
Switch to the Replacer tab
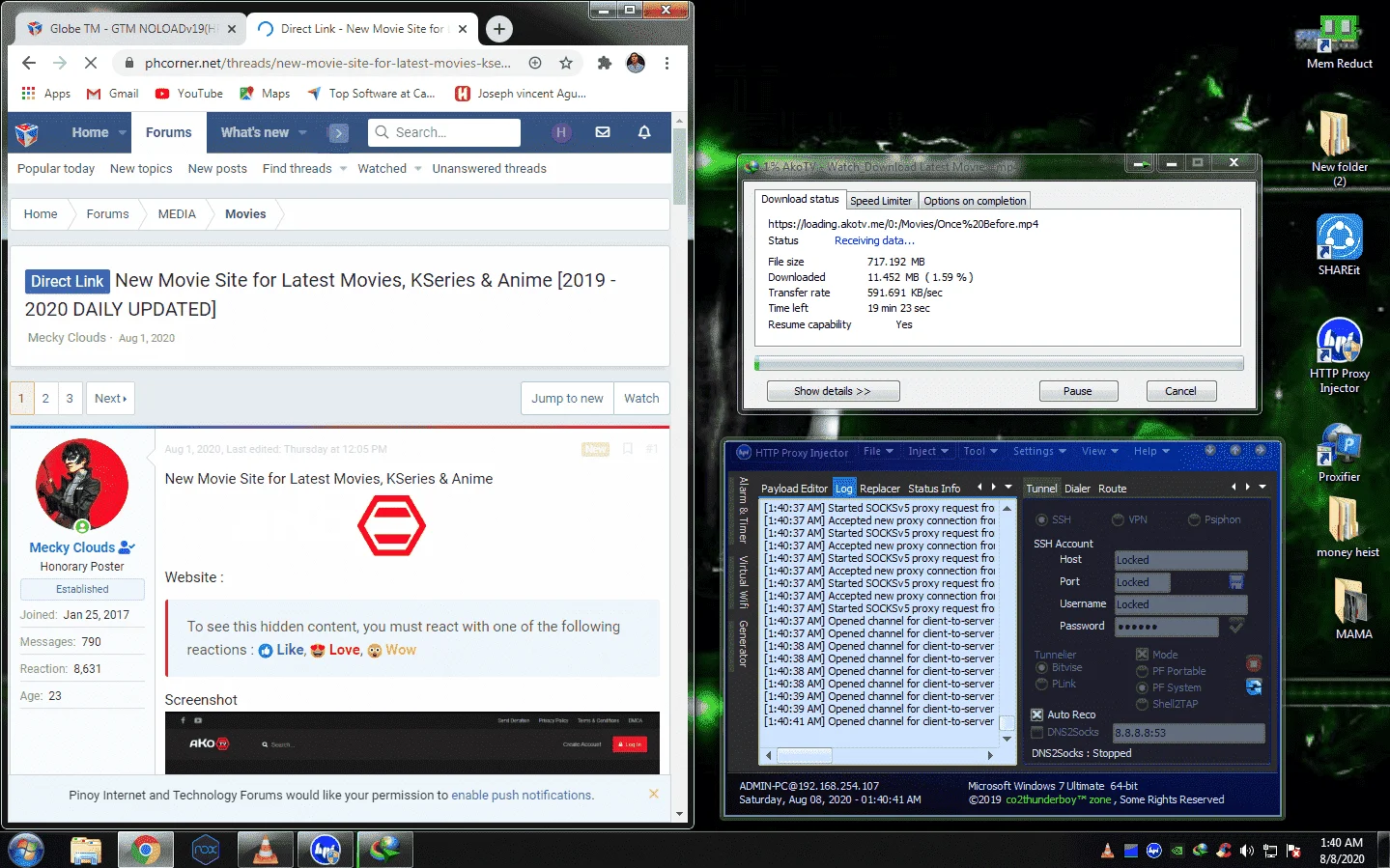pyautogui.click(x=879, y=489)
